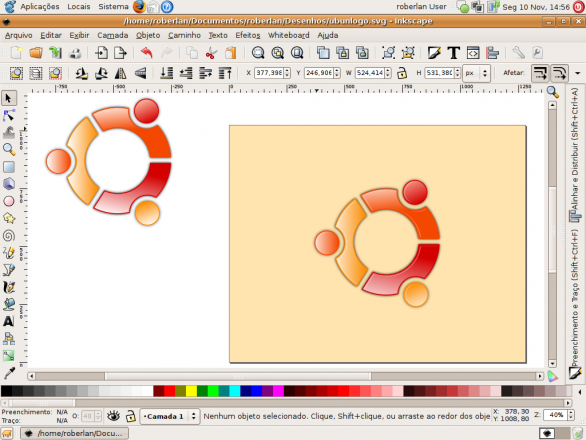Select the Text tool in toolbox

(9, 321)
